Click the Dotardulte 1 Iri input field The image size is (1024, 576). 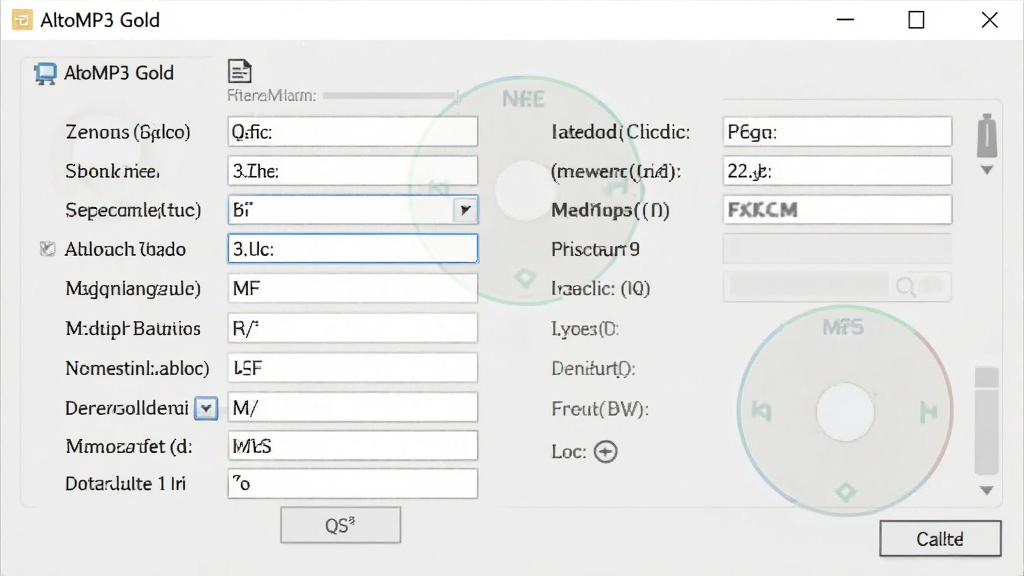click(353, 484)
